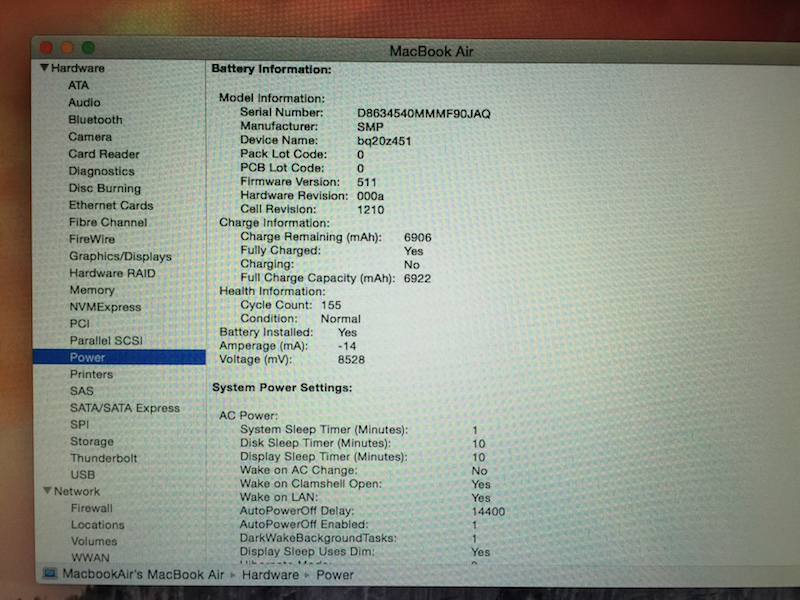Select Firewall under Network

coord(92,508)
